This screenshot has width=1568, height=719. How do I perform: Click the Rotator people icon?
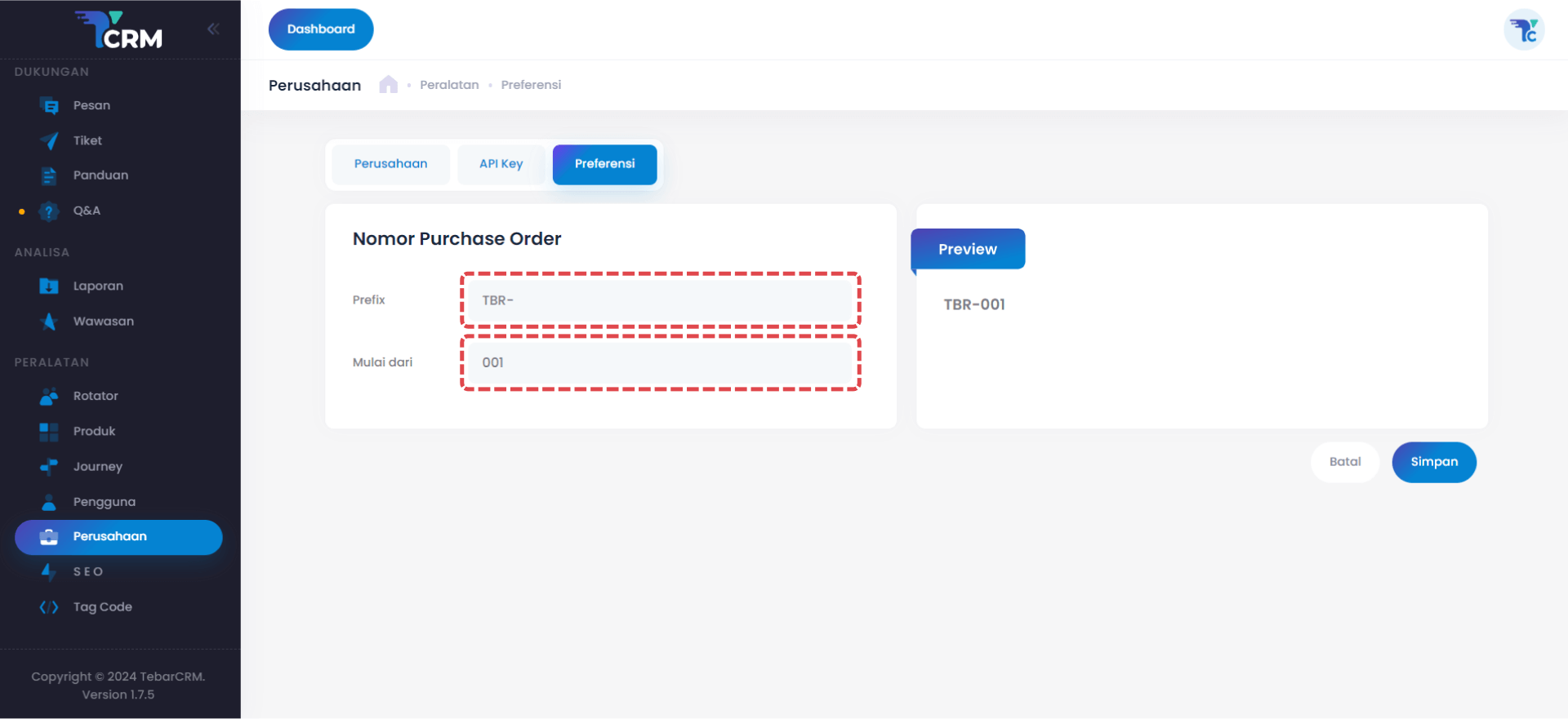click(49, 397)
